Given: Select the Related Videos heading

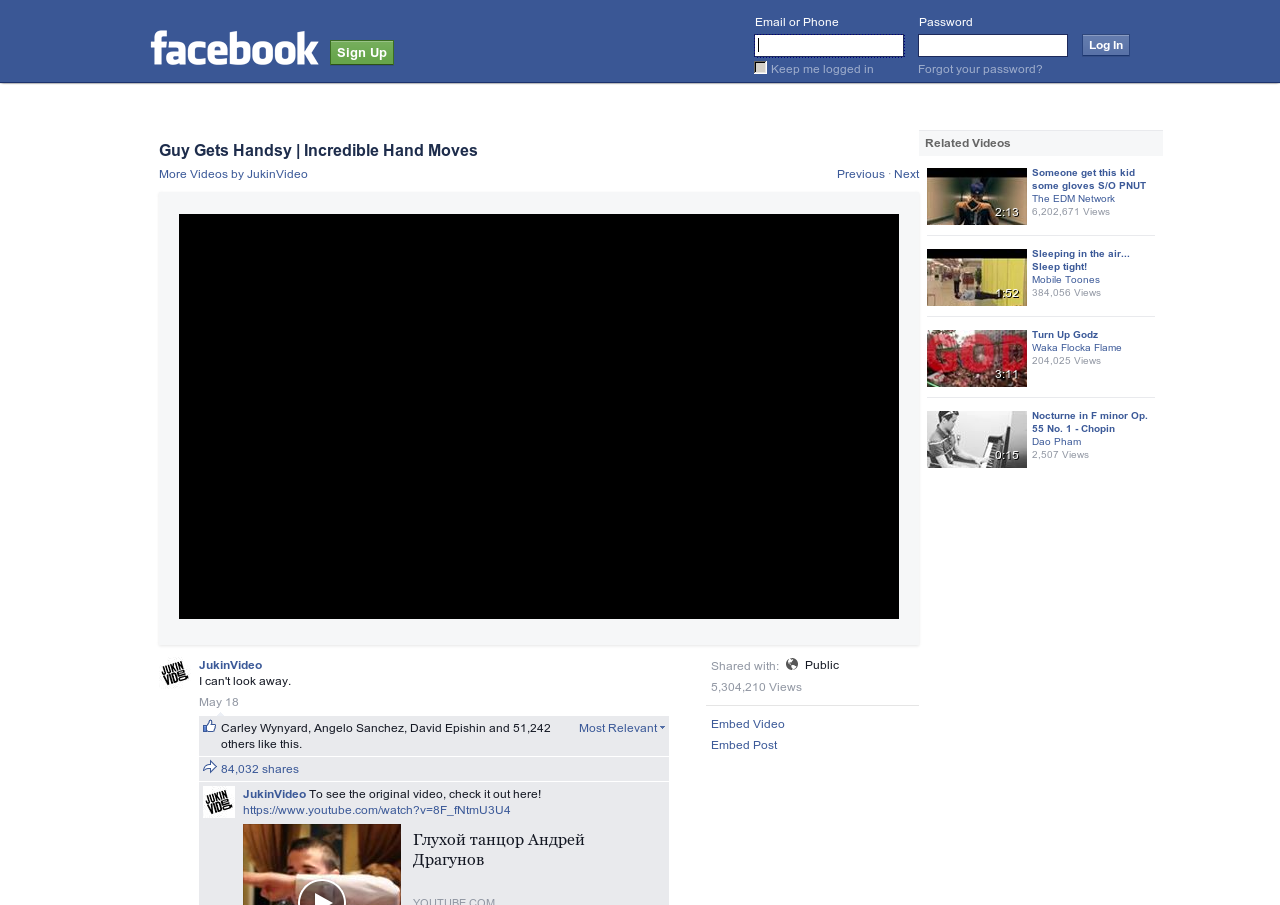Looking at the screenshot, I should [968, 143].
